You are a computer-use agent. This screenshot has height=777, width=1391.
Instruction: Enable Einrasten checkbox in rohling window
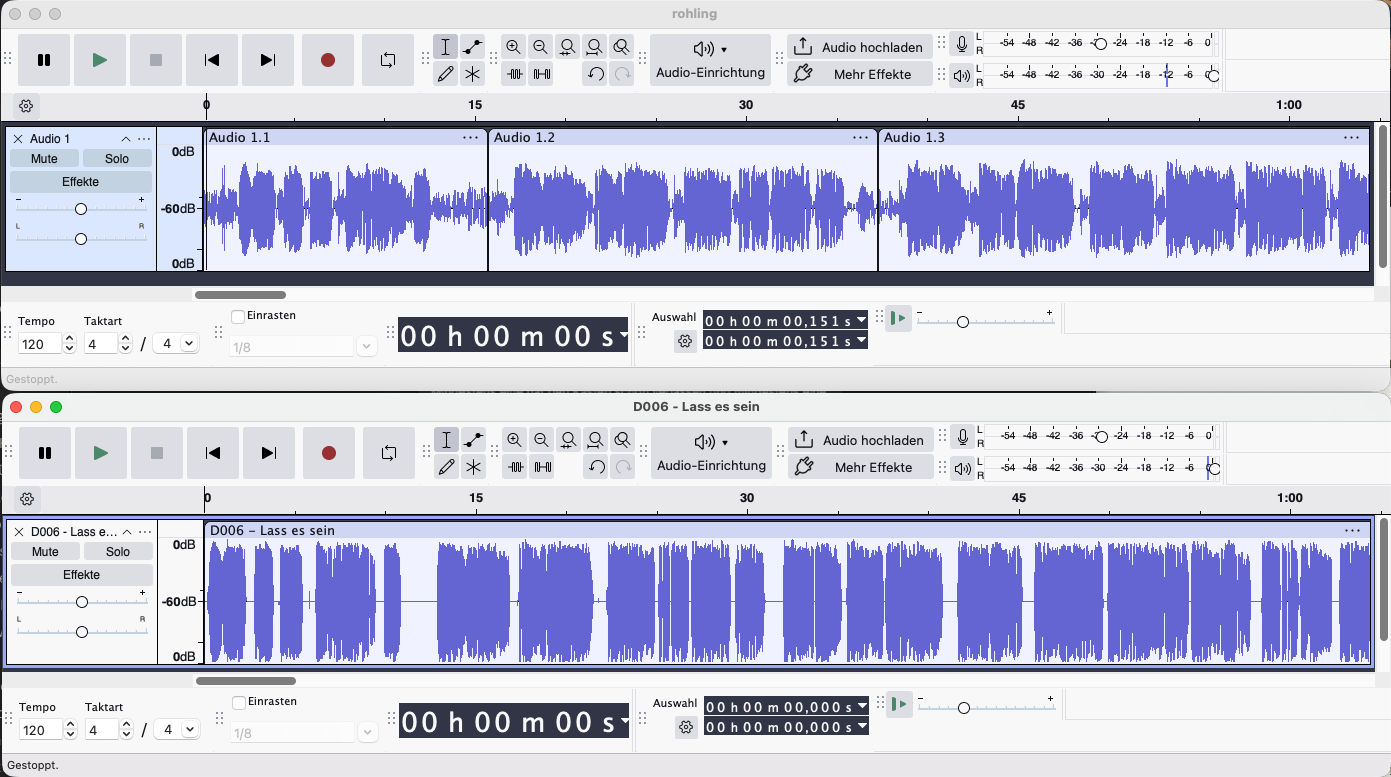pyautogui.click(x=238, y=316)
